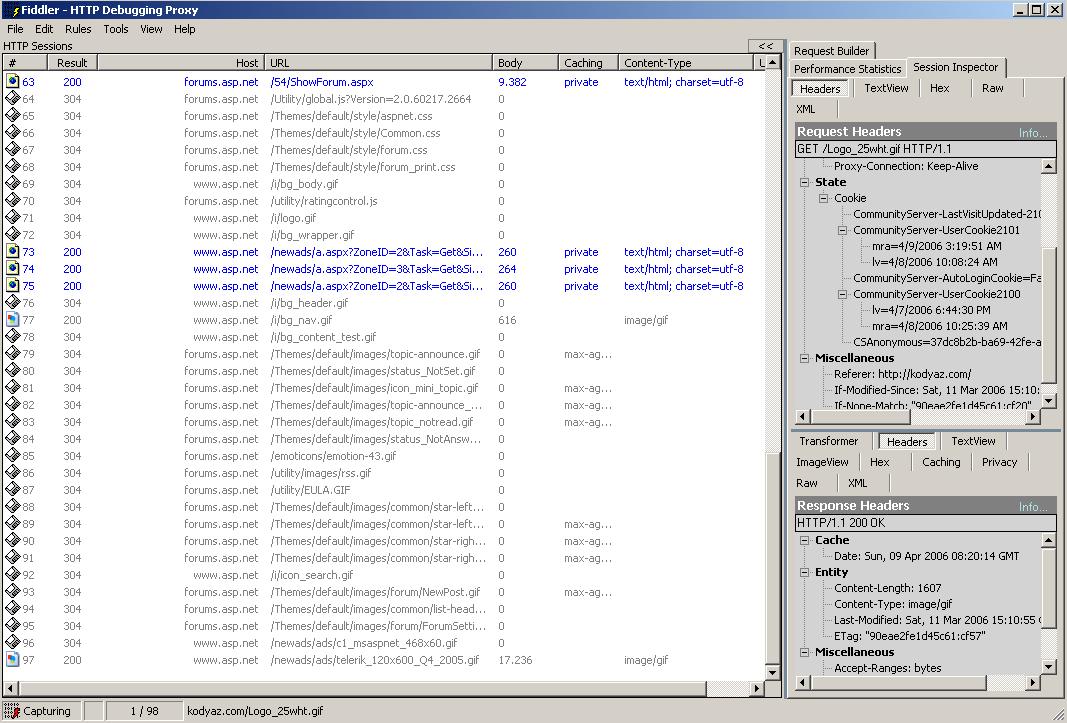Click the icon beside session 90
This screenshot has width=1067, height=723.
12,541
